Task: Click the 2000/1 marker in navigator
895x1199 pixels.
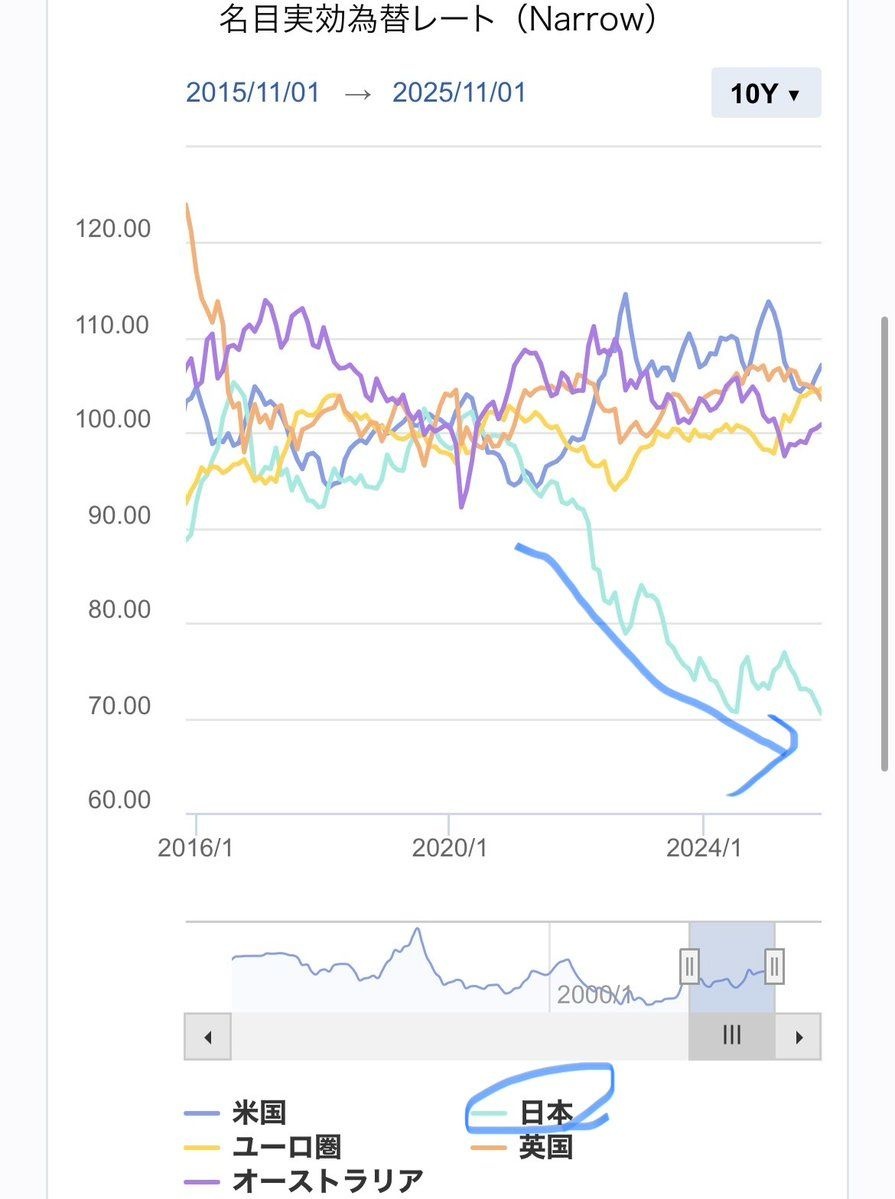Action: [594, 995]
